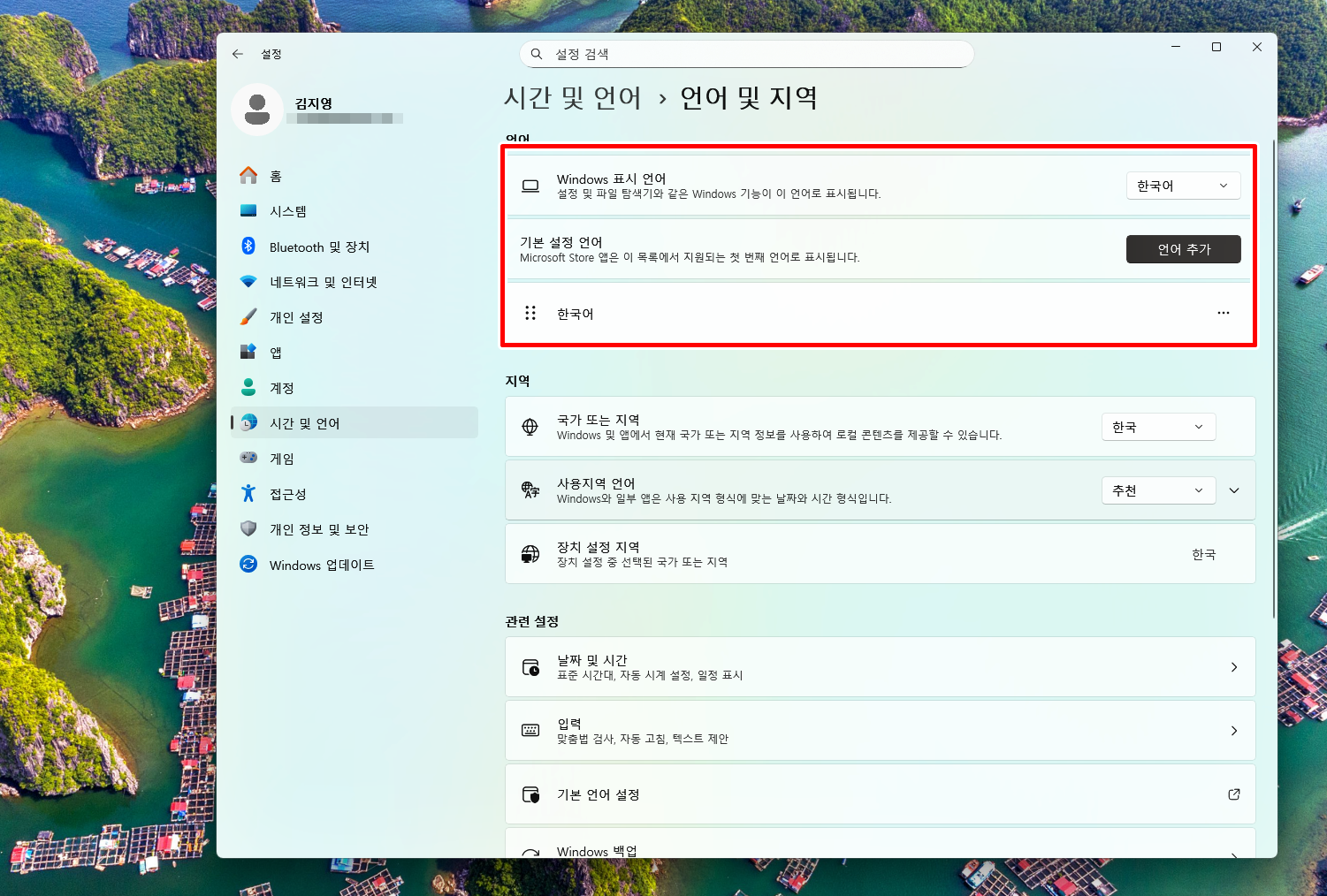Click the 접근성 accessibility figure icon
Image resolution: width=1327 pixels, height=896 pixels.
click(x=248, y=493)
